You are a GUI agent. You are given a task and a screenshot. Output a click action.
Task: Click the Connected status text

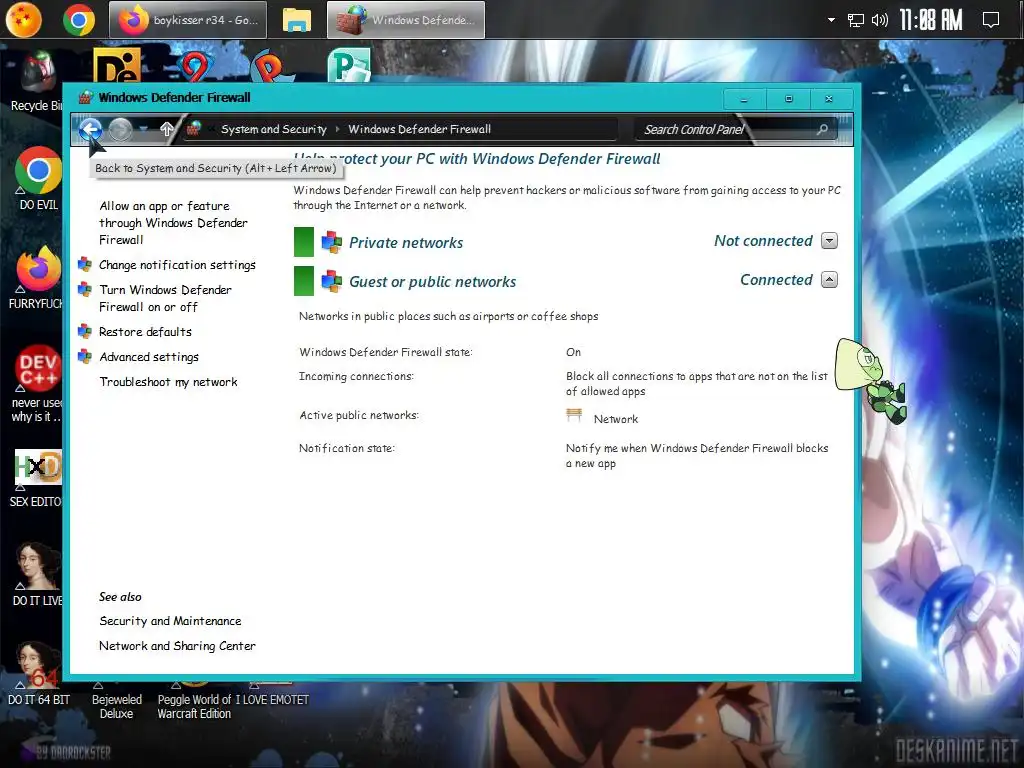pos(776,280)
